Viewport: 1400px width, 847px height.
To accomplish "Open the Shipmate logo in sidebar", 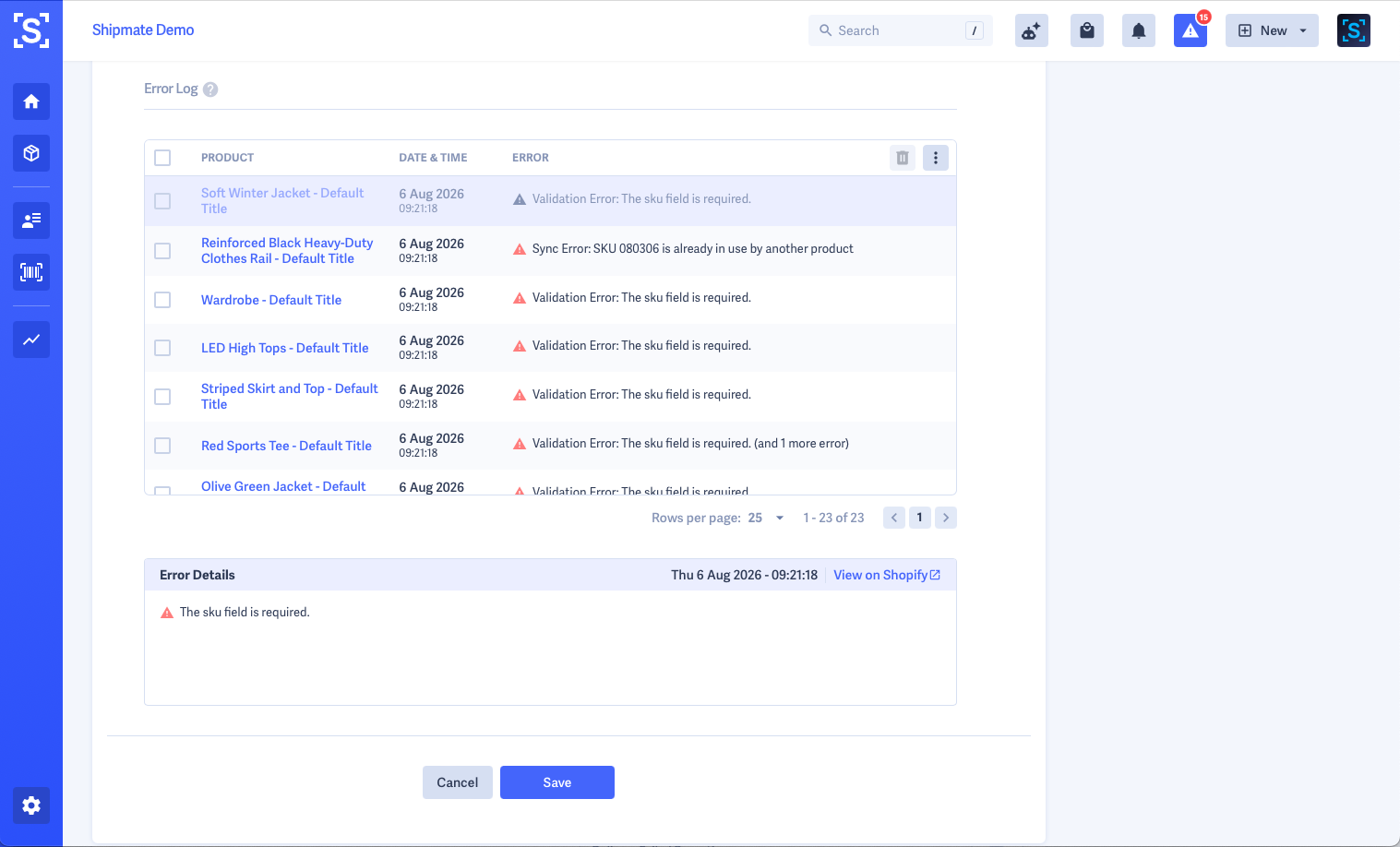I will (31, 30).
